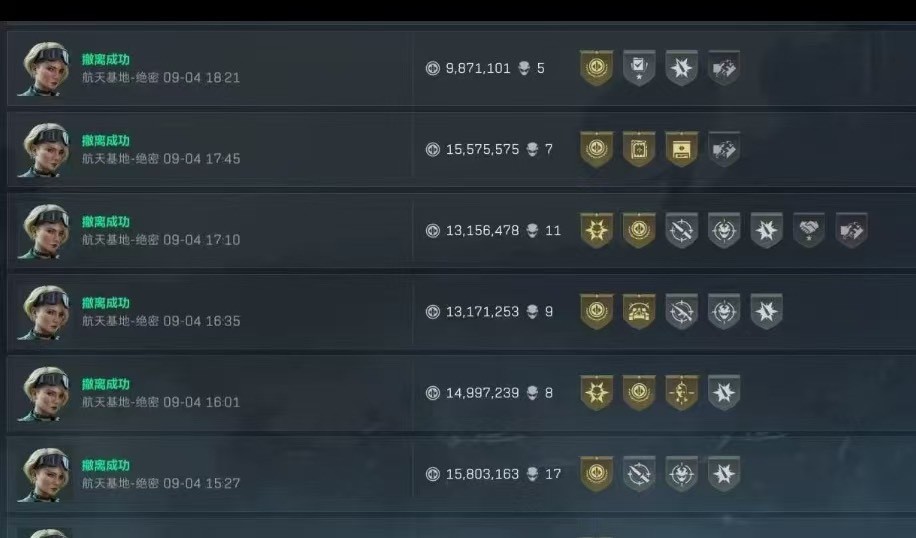This screenshot has height=538, width=916.
Task: Click the silver starburst badge in 15:27 match
Action: click(724, 474)
